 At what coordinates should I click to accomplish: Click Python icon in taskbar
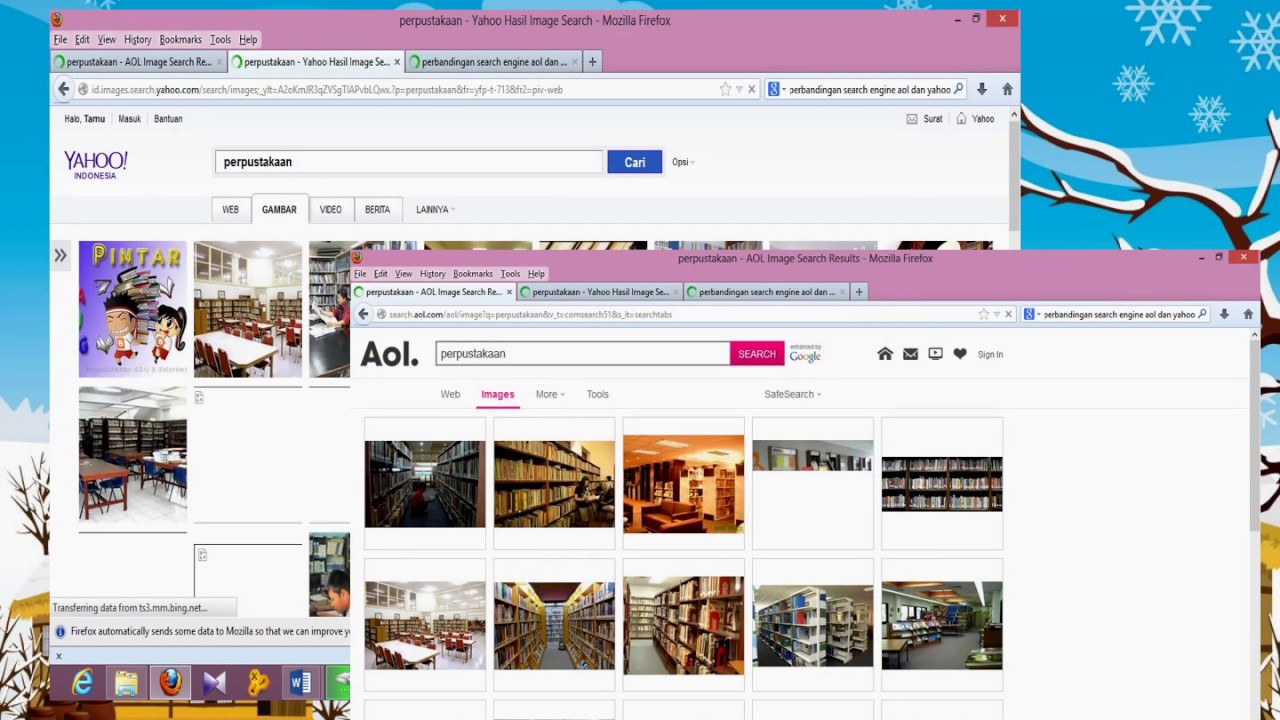point(258,683)
